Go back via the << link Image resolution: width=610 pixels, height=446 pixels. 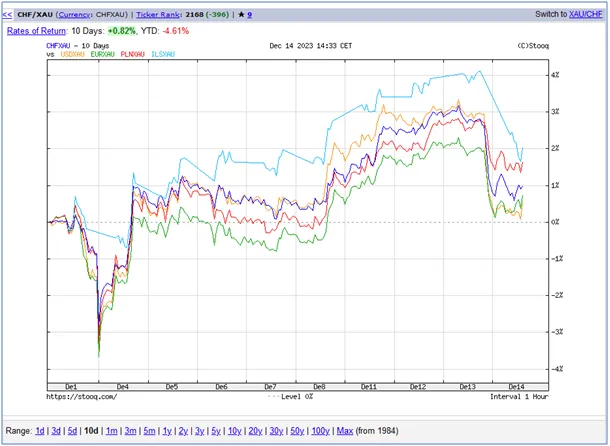click(x=7, y=15)
